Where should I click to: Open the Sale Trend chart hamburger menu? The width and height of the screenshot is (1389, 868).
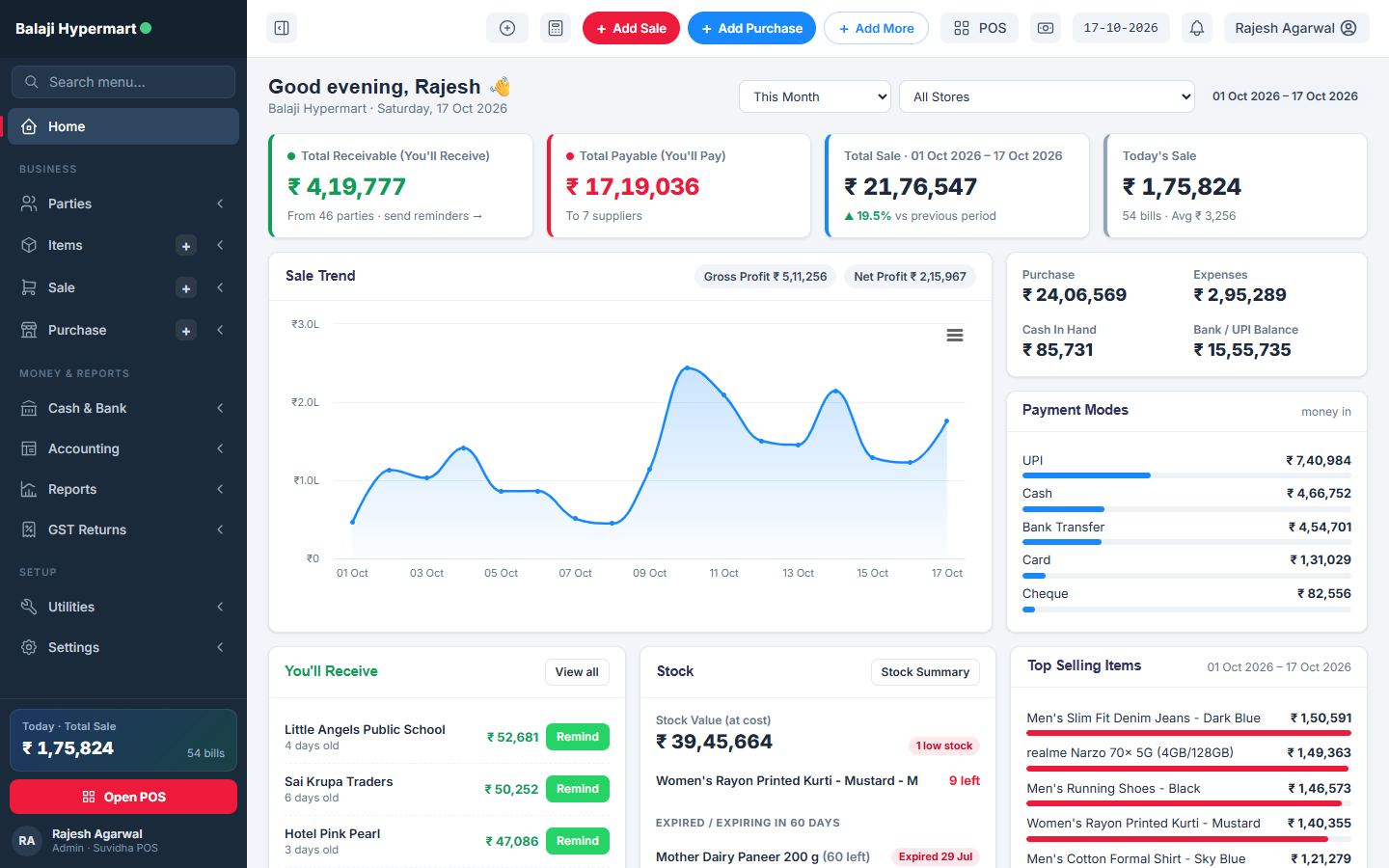tap(955, 336)
